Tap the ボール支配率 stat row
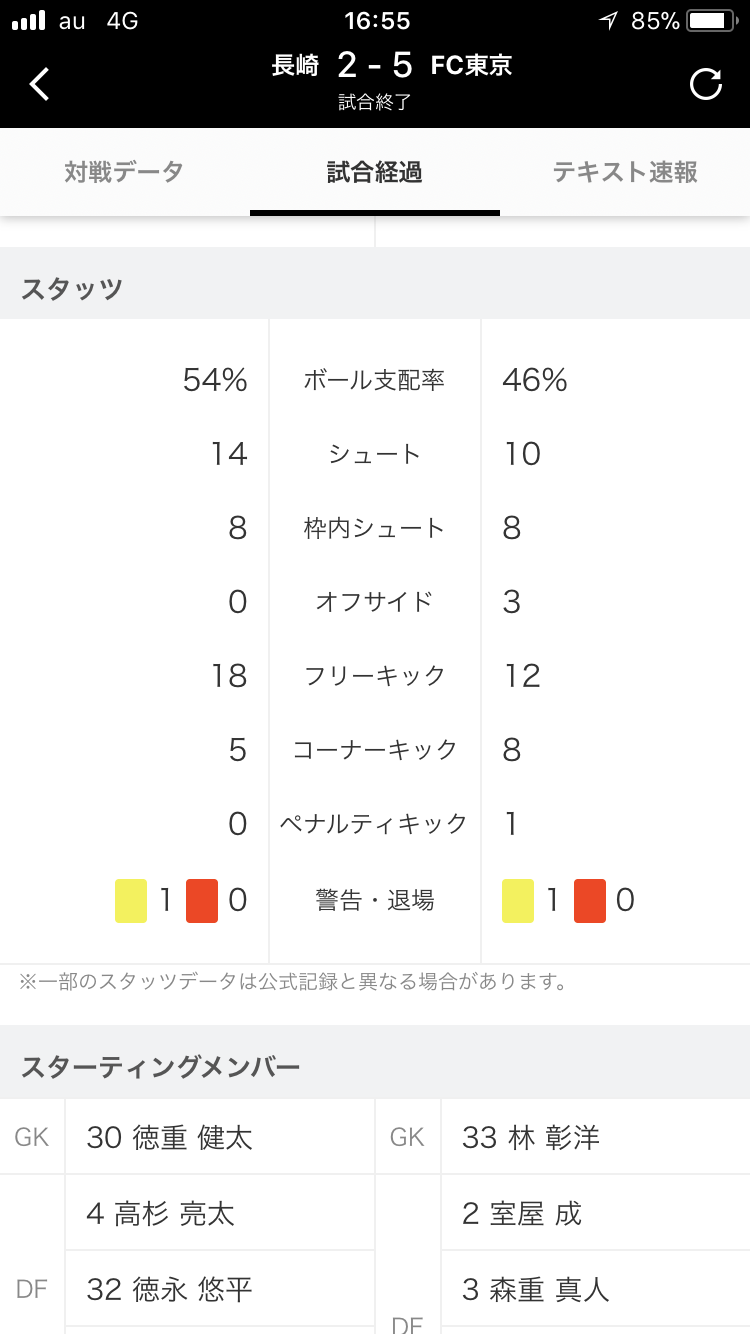This screenshot has height=1334, width=750. 374,380
